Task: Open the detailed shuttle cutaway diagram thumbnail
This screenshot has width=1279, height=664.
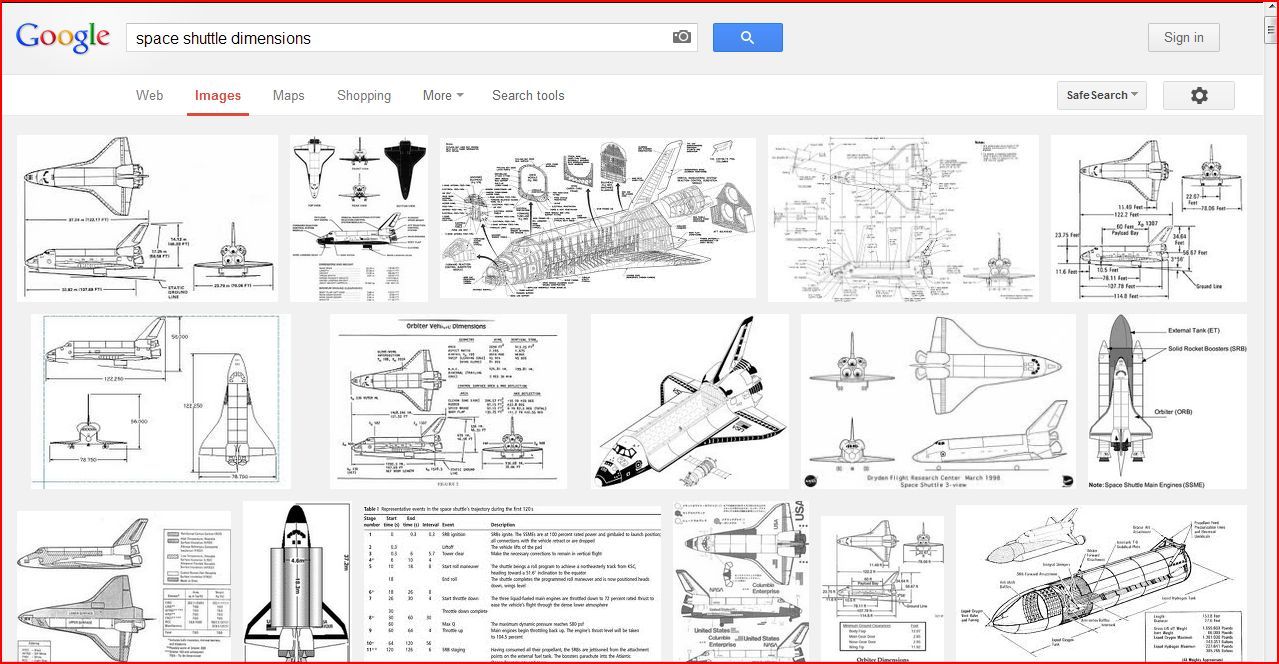Action: [597, 217]
